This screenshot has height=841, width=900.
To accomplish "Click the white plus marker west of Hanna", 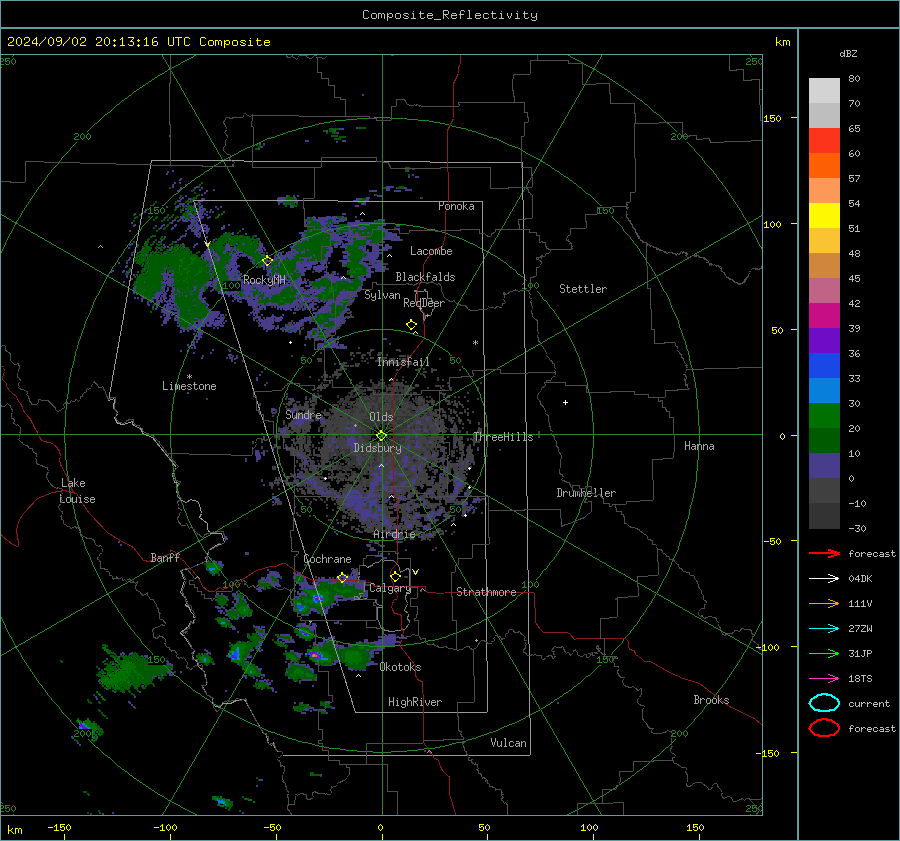I will [565, 402].
